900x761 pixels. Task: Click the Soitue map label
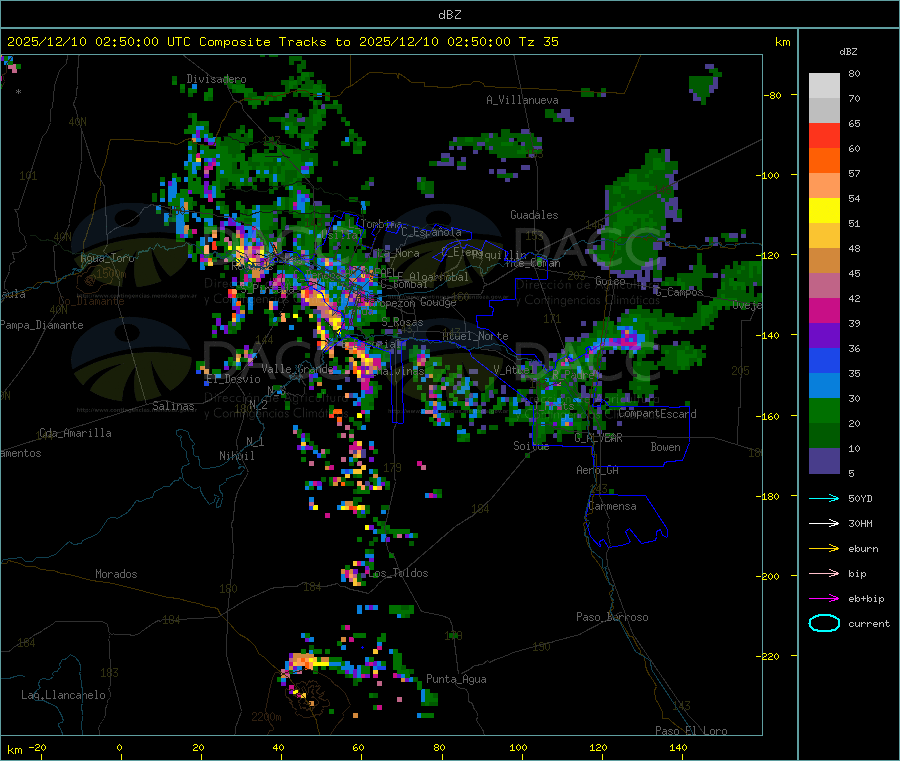(x=531, y=446)
